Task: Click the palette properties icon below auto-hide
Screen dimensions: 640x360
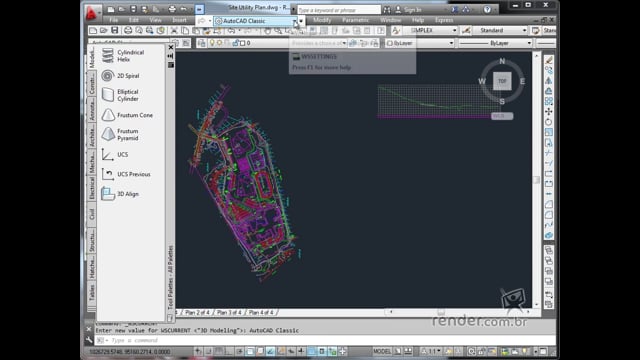Action: pos(171,65)
